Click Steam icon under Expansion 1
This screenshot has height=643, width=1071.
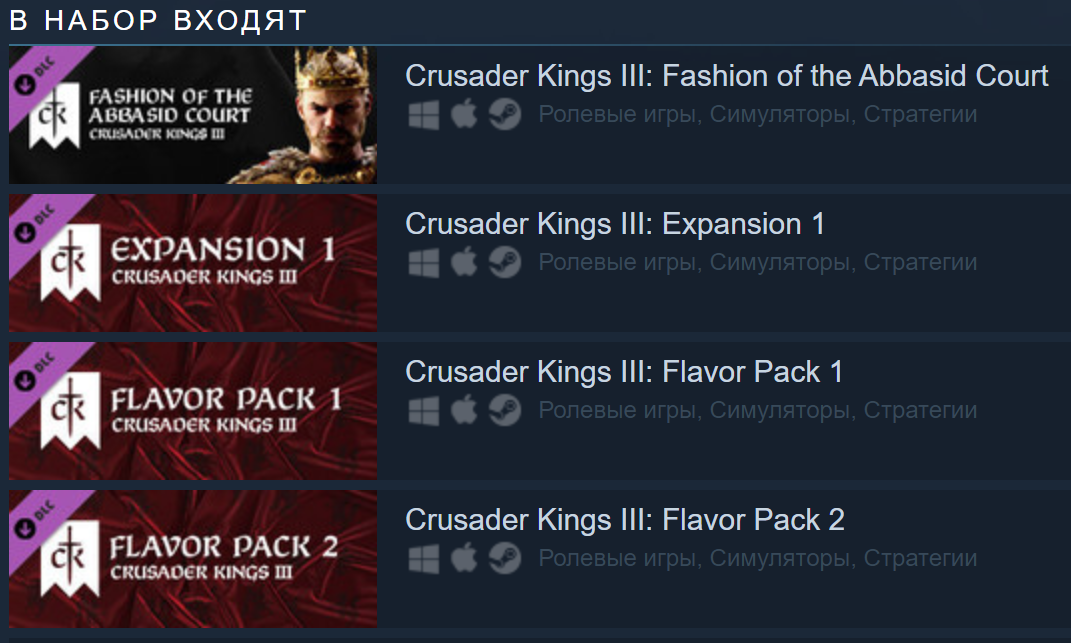(x=505, y=263)
